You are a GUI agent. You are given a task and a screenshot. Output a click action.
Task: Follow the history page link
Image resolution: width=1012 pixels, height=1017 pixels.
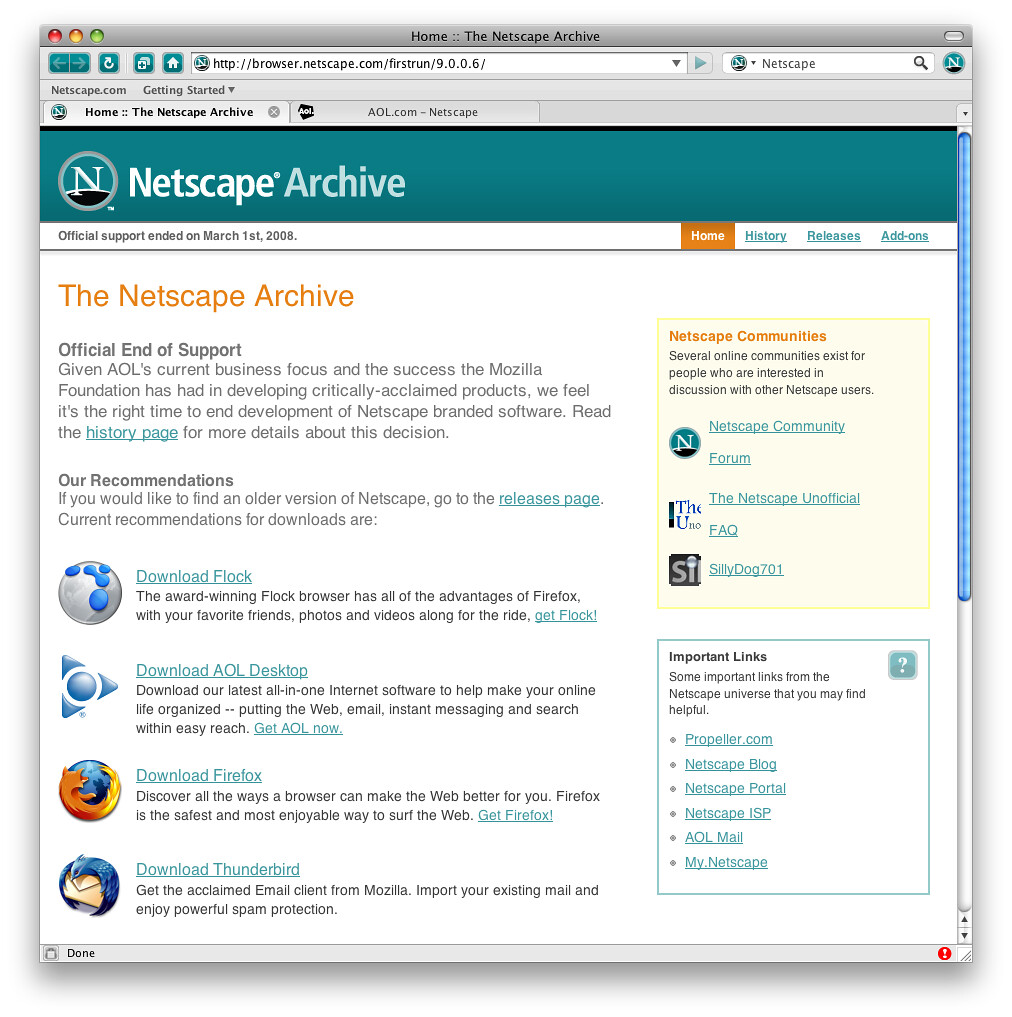click(x=131, y=432)
